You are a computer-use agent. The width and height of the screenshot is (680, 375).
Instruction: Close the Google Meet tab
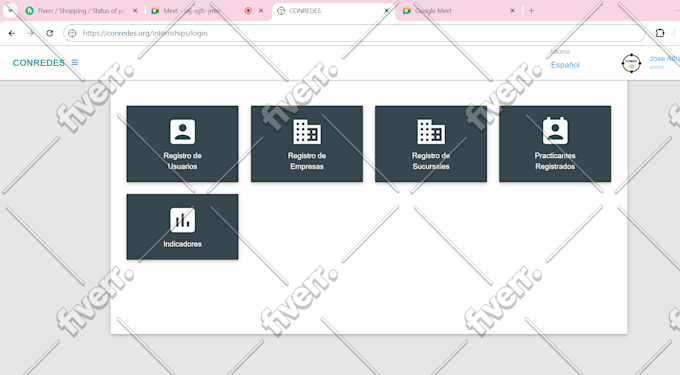point(512,11)
